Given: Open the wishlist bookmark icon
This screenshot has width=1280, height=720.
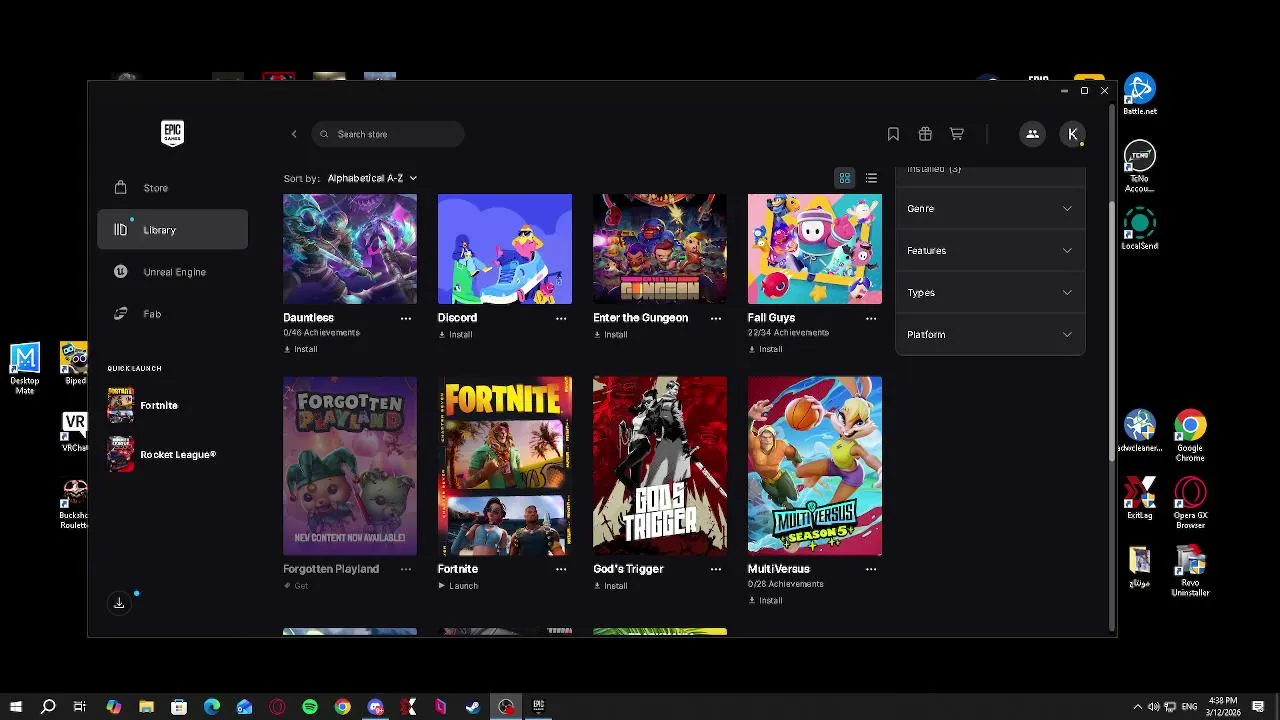Looking at the screenshot, I should [x=893, y=134].
